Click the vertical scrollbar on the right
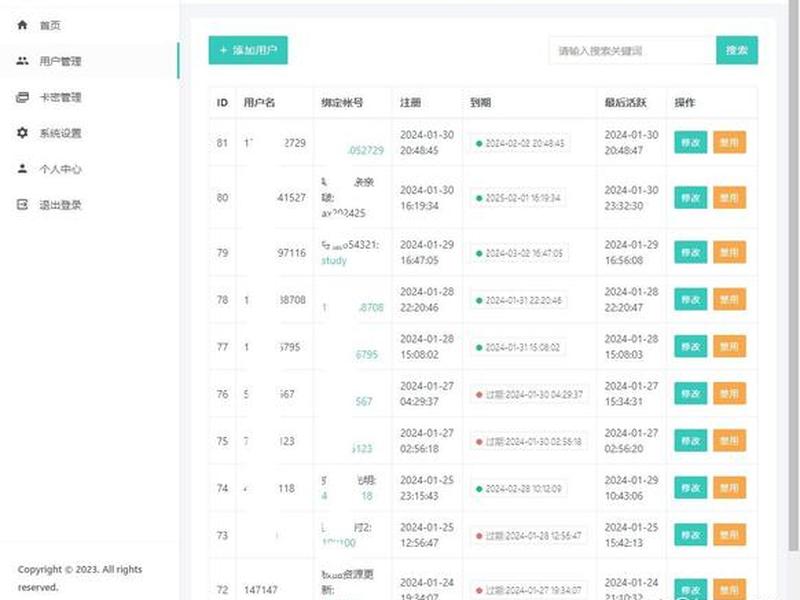The image size is (800, 600). 793,276
